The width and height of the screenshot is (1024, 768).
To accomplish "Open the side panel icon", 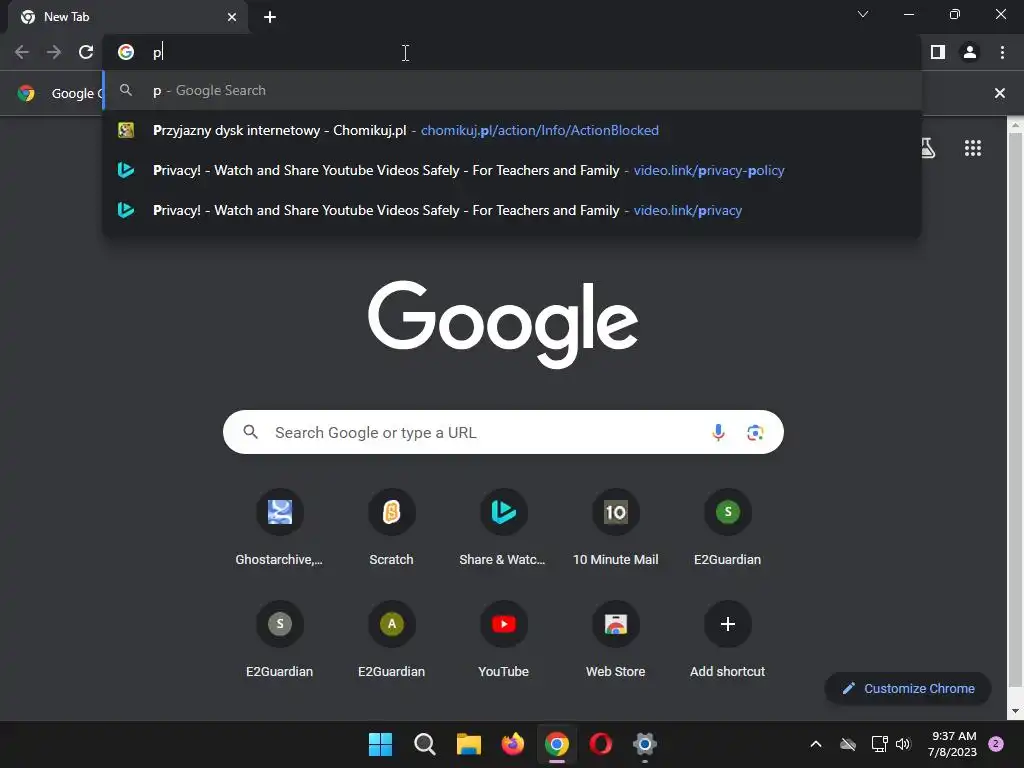I will click(938, 52).
